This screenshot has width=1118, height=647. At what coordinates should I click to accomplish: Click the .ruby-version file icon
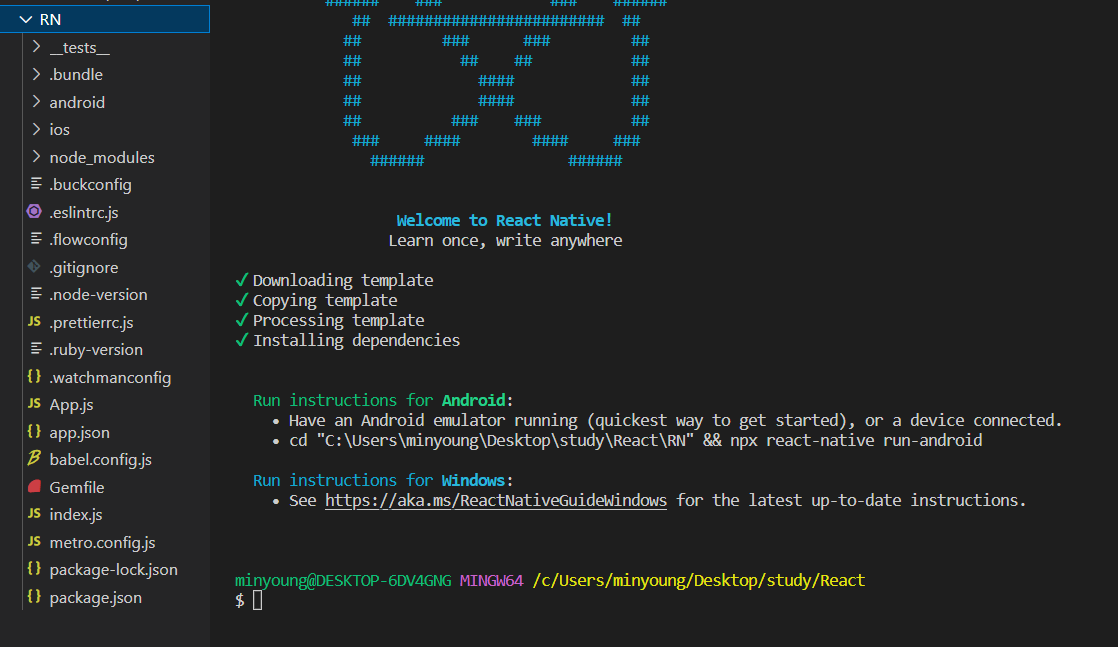point(36,349)
